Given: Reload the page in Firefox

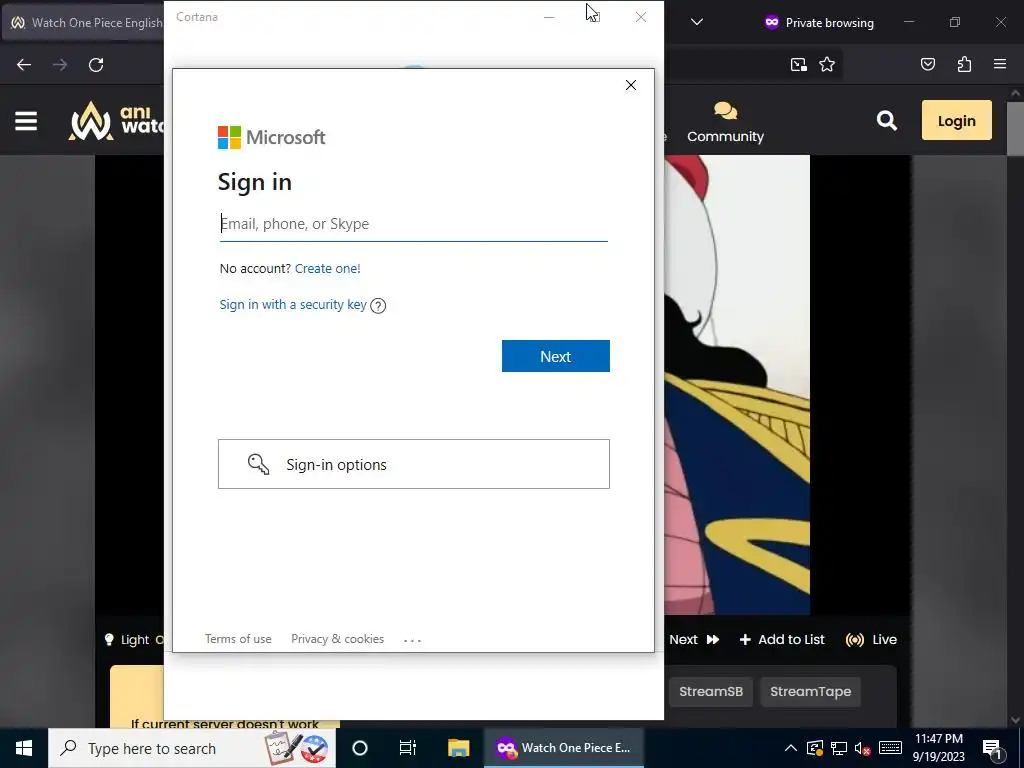Looking at the screenshot, I should (x=96, y=65).
